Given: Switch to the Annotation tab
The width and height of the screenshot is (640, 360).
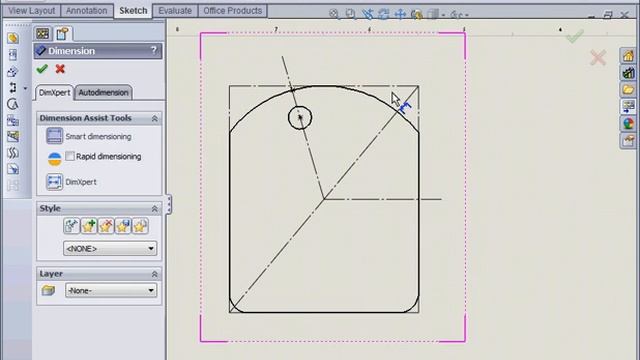Looking at the screenshot, I should [x=87, y=11].
